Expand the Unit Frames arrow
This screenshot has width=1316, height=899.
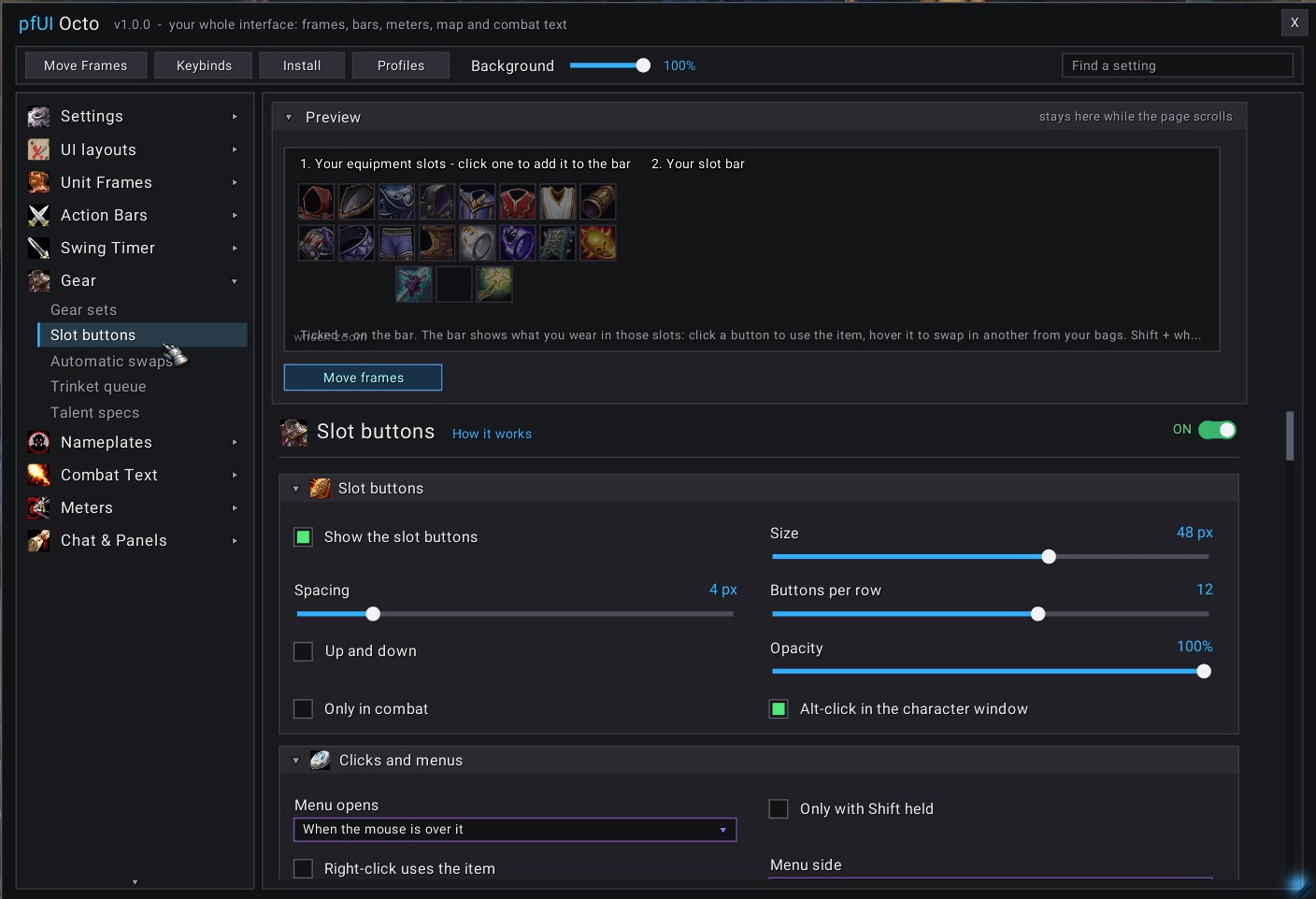(235, 183)
